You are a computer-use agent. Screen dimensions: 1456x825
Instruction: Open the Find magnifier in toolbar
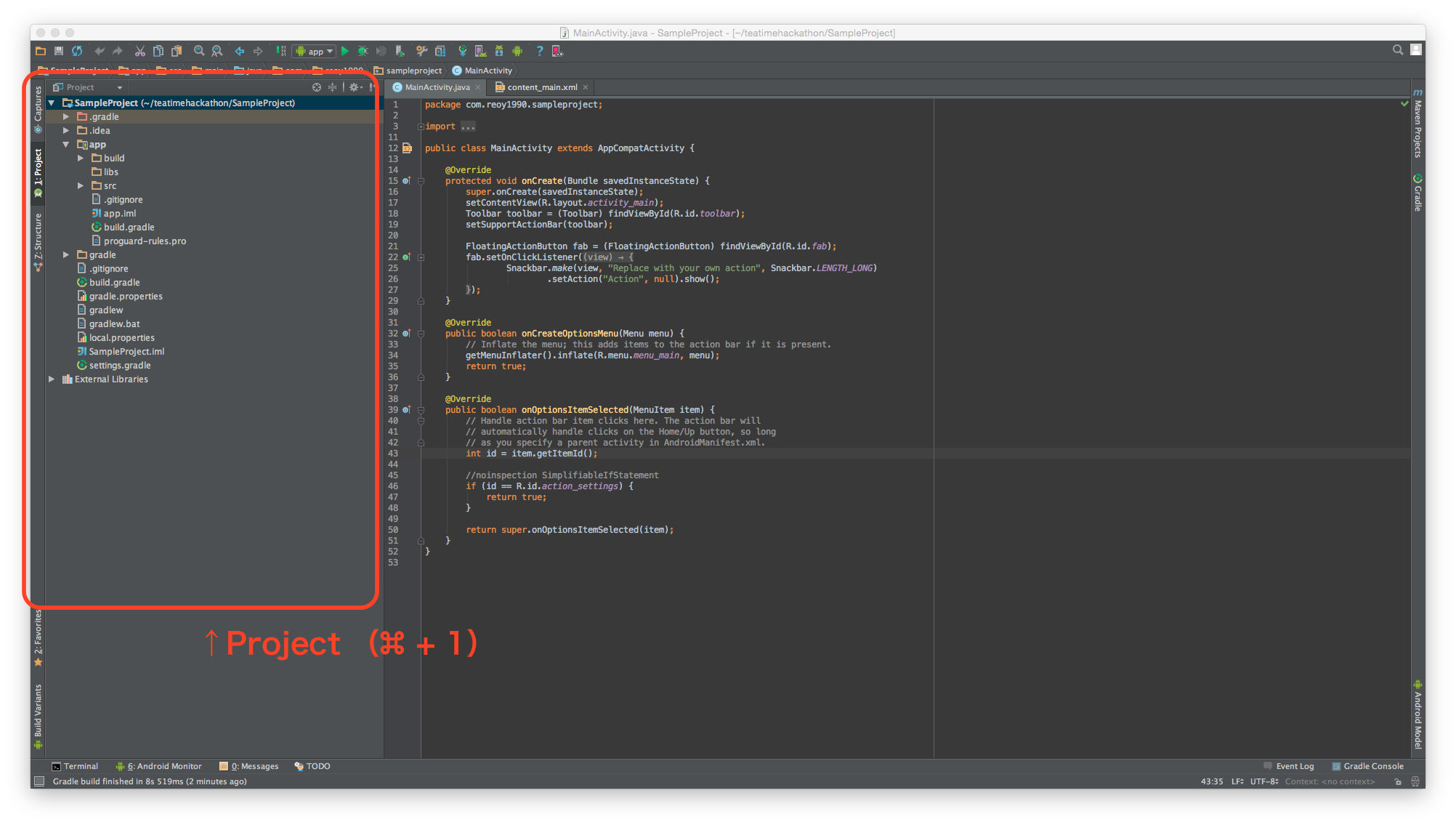point(199,51)
